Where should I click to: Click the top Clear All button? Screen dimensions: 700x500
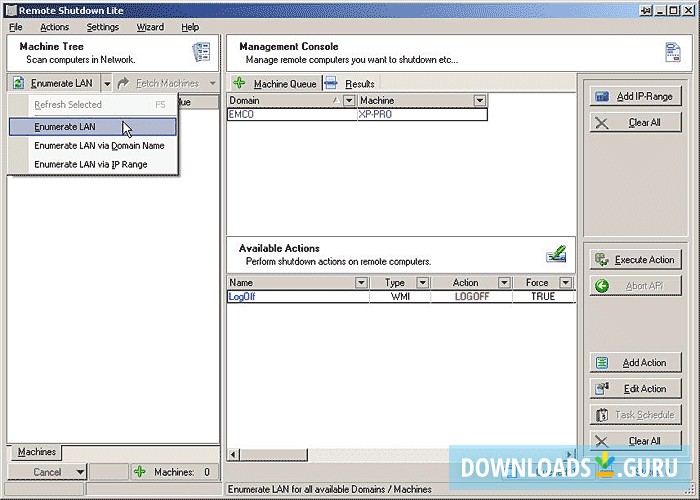(x=636, y=122)
